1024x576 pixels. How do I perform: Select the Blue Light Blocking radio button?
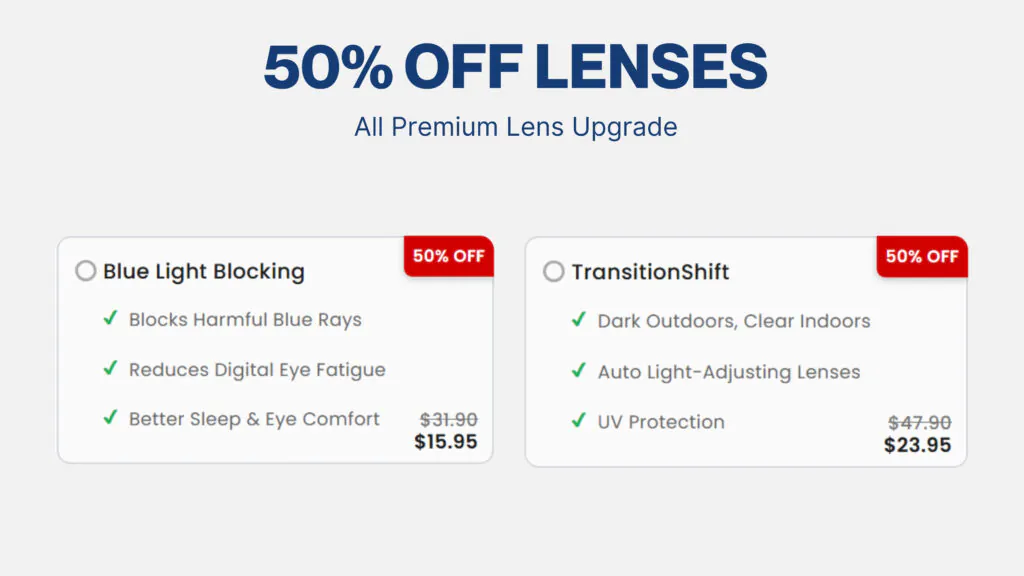(x=86, y=271)
